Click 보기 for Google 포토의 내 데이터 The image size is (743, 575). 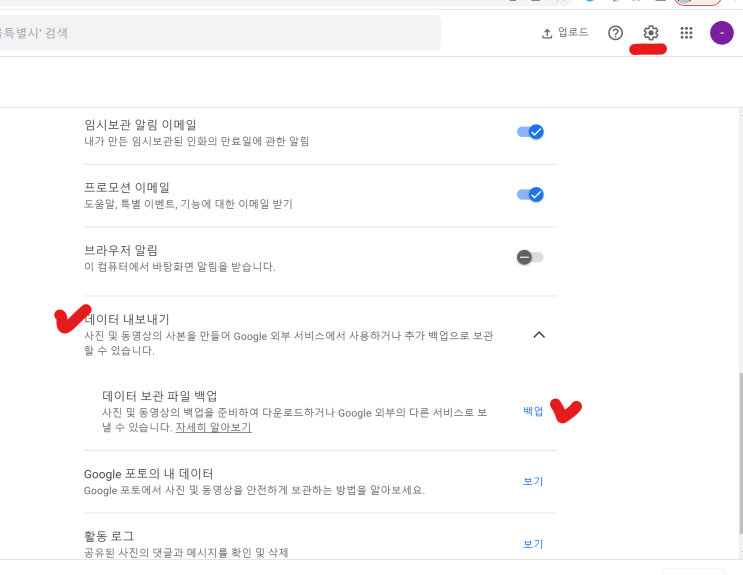pos(533,481)
